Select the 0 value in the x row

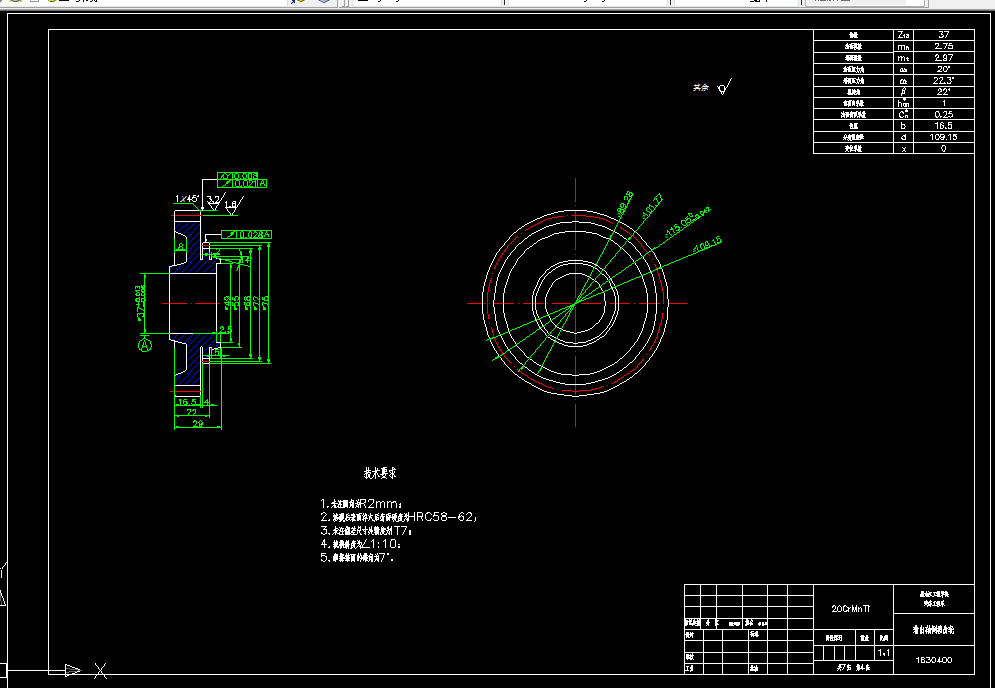coord(944,149)
